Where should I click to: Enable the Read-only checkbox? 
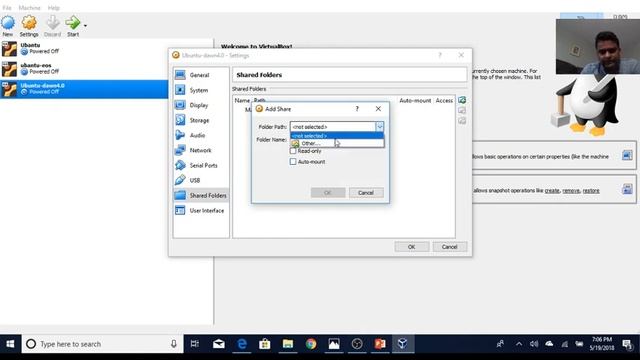coord(293,151)
